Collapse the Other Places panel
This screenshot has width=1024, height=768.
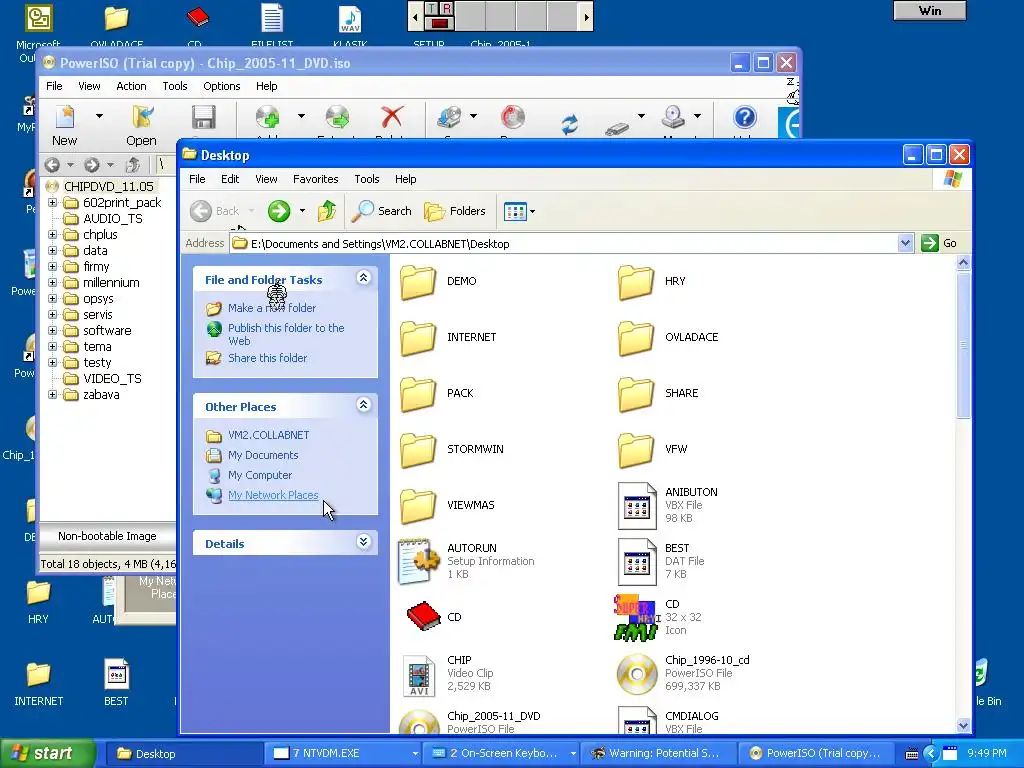(x=364, y=406)
